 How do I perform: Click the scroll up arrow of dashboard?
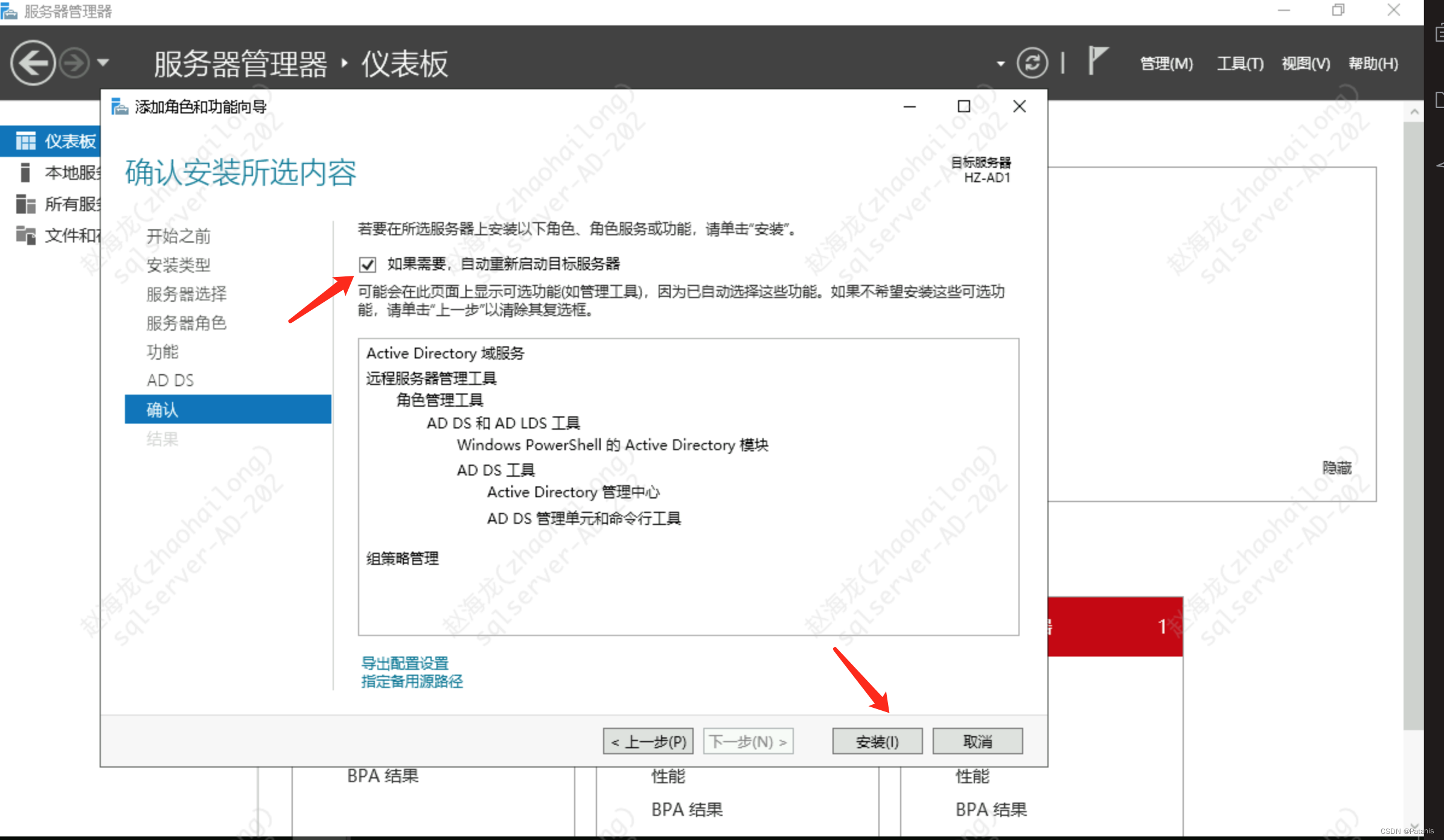[1414, 111]
